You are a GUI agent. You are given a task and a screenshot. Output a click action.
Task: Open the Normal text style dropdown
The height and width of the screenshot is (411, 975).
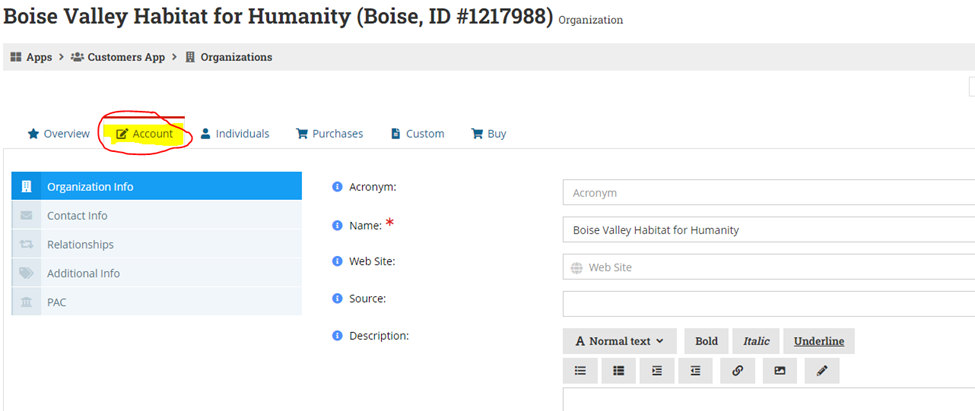pos(620,341)
